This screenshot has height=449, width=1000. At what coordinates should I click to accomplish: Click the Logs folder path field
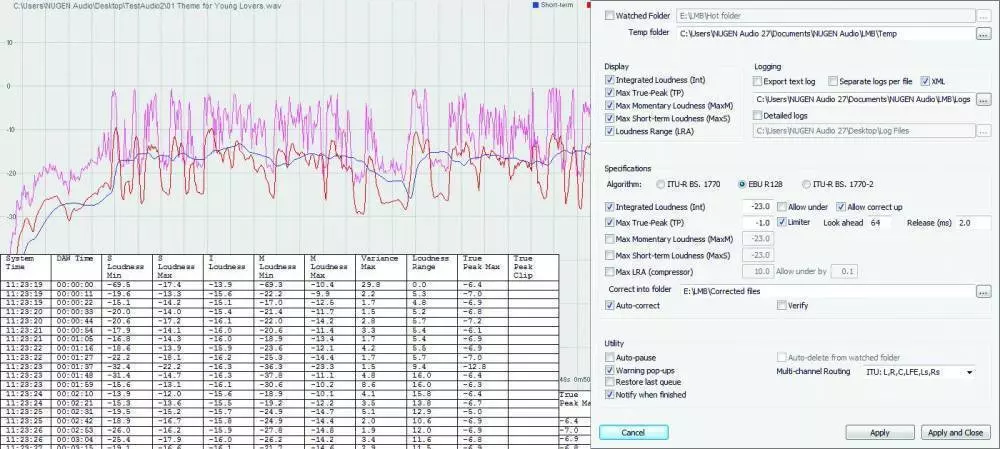(x=864, y=99)
